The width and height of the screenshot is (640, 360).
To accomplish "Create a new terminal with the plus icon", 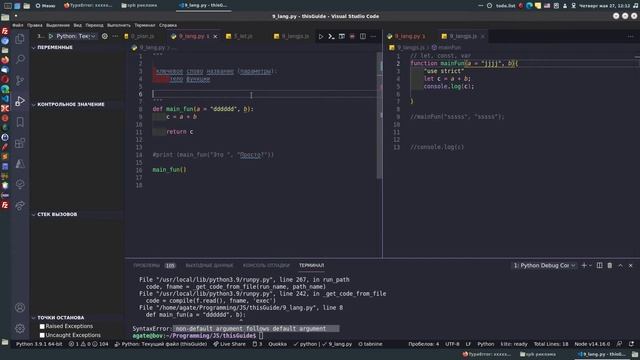I will (x=584, y=265).
